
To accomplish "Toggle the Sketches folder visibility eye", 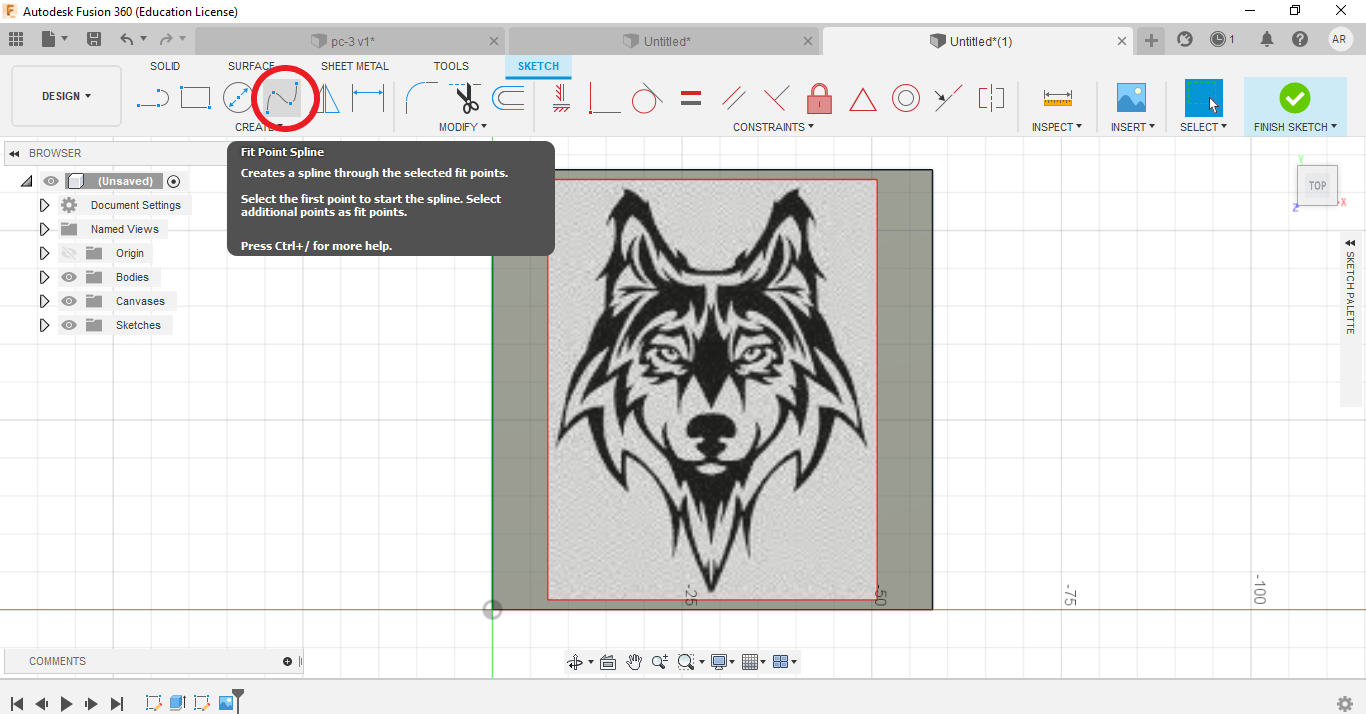I will (69, 325).
